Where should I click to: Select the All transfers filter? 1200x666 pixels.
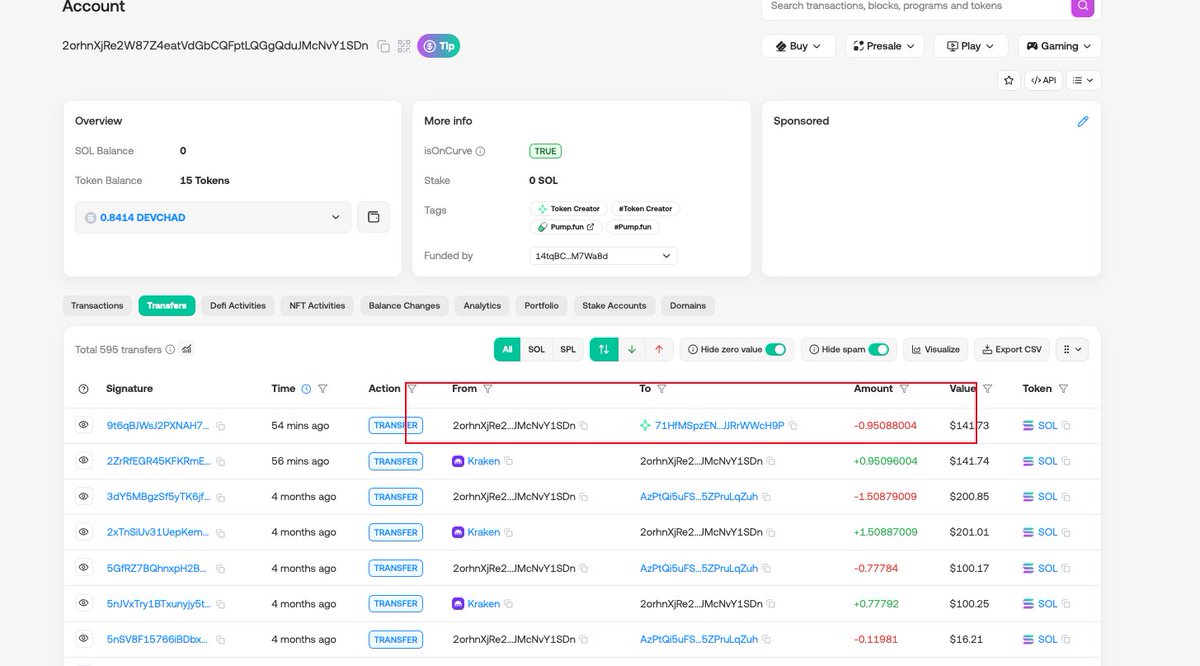508,349
